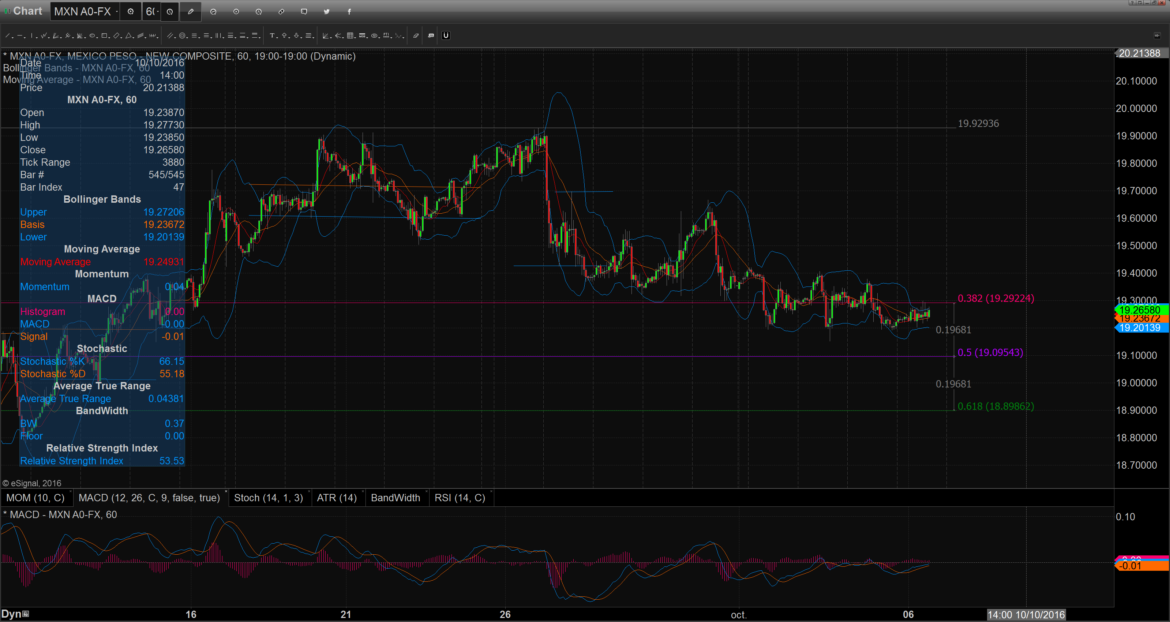Open the symbol search icon beside MXN A0-FX

[131, 12]
